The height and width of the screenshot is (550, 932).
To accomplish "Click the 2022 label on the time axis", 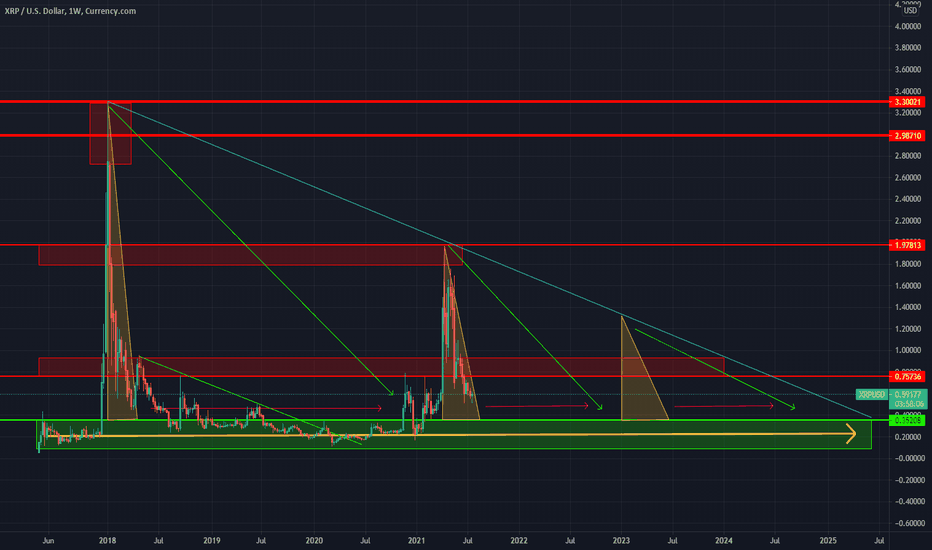I will click(x=519, y=540).
